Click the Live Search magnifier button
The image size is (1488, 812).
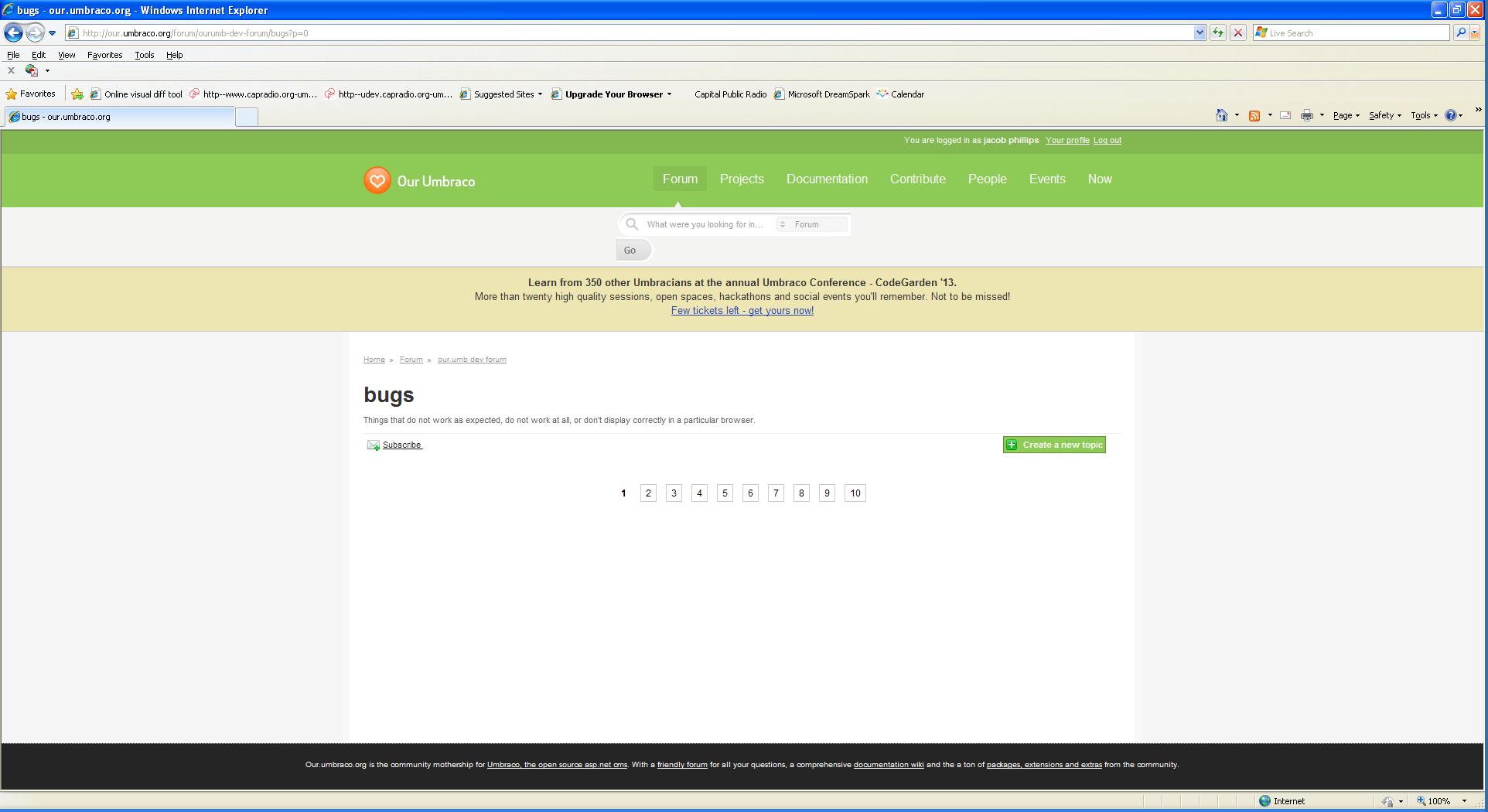coord(1460,32)
